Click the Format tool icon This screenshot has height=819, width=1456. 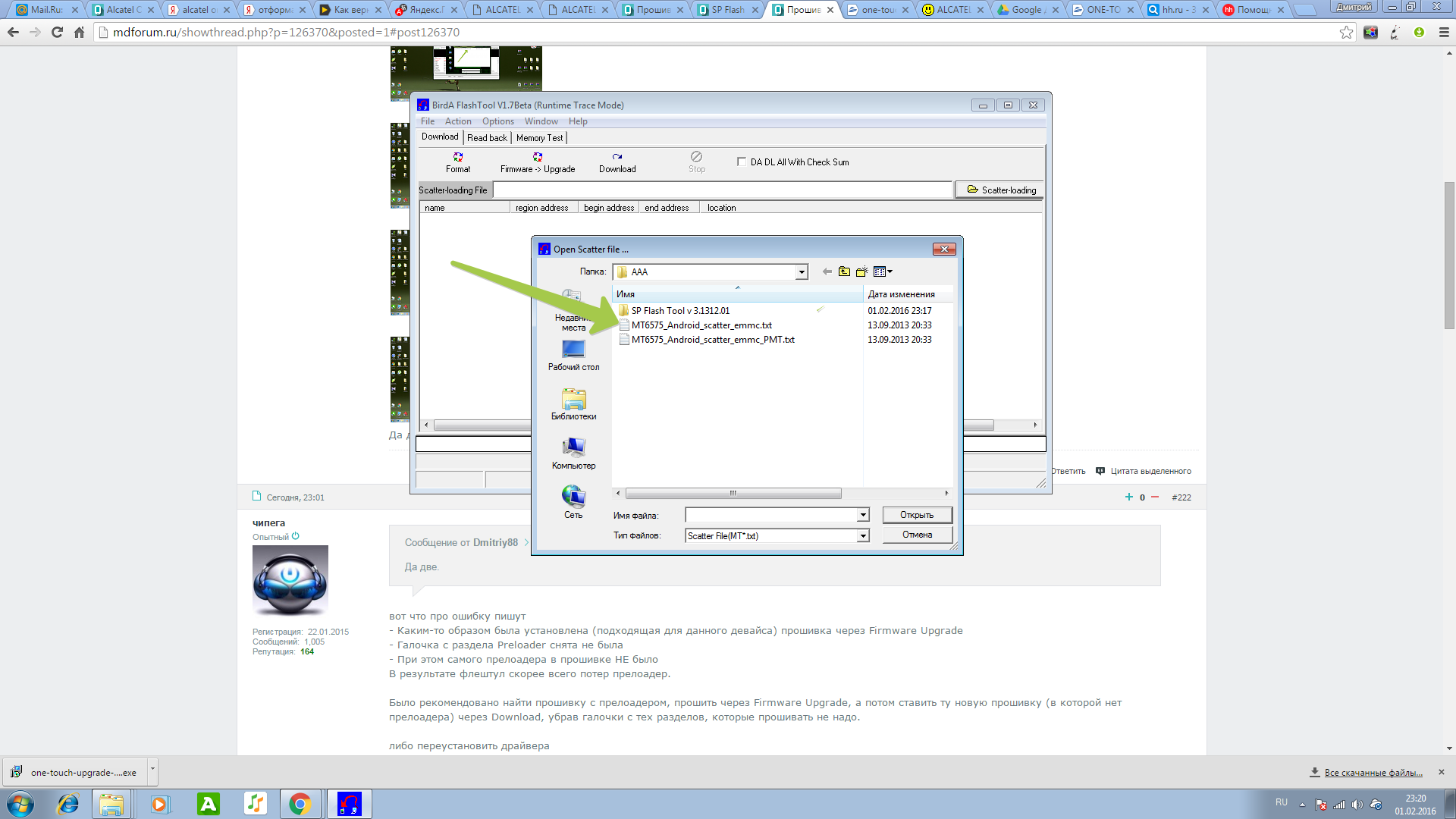[458, 157]
